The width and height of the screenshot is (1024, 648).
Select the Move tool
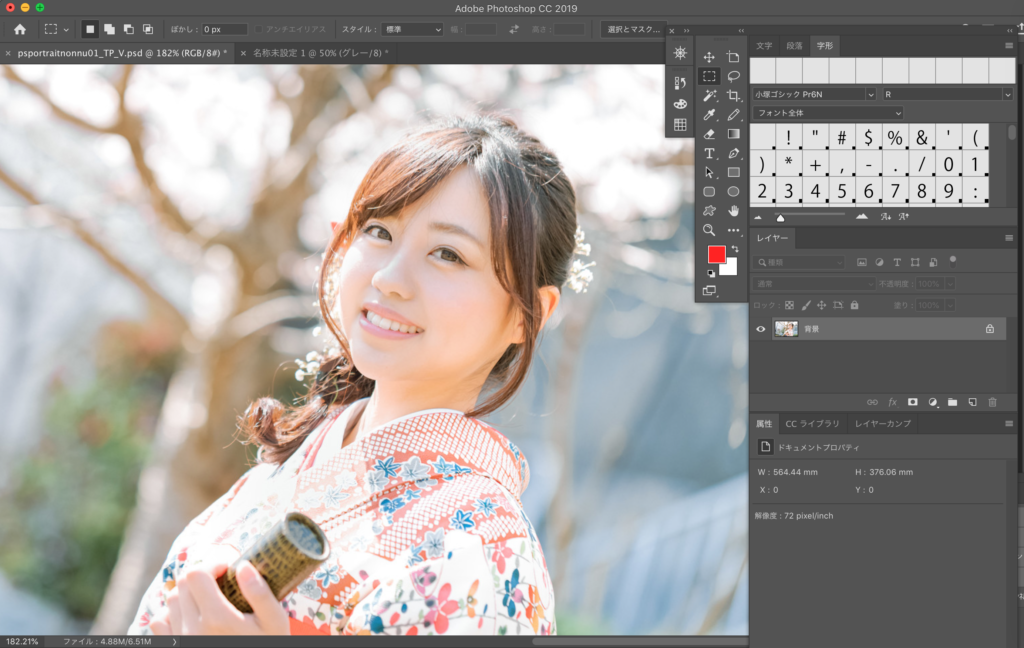point(709,57)
